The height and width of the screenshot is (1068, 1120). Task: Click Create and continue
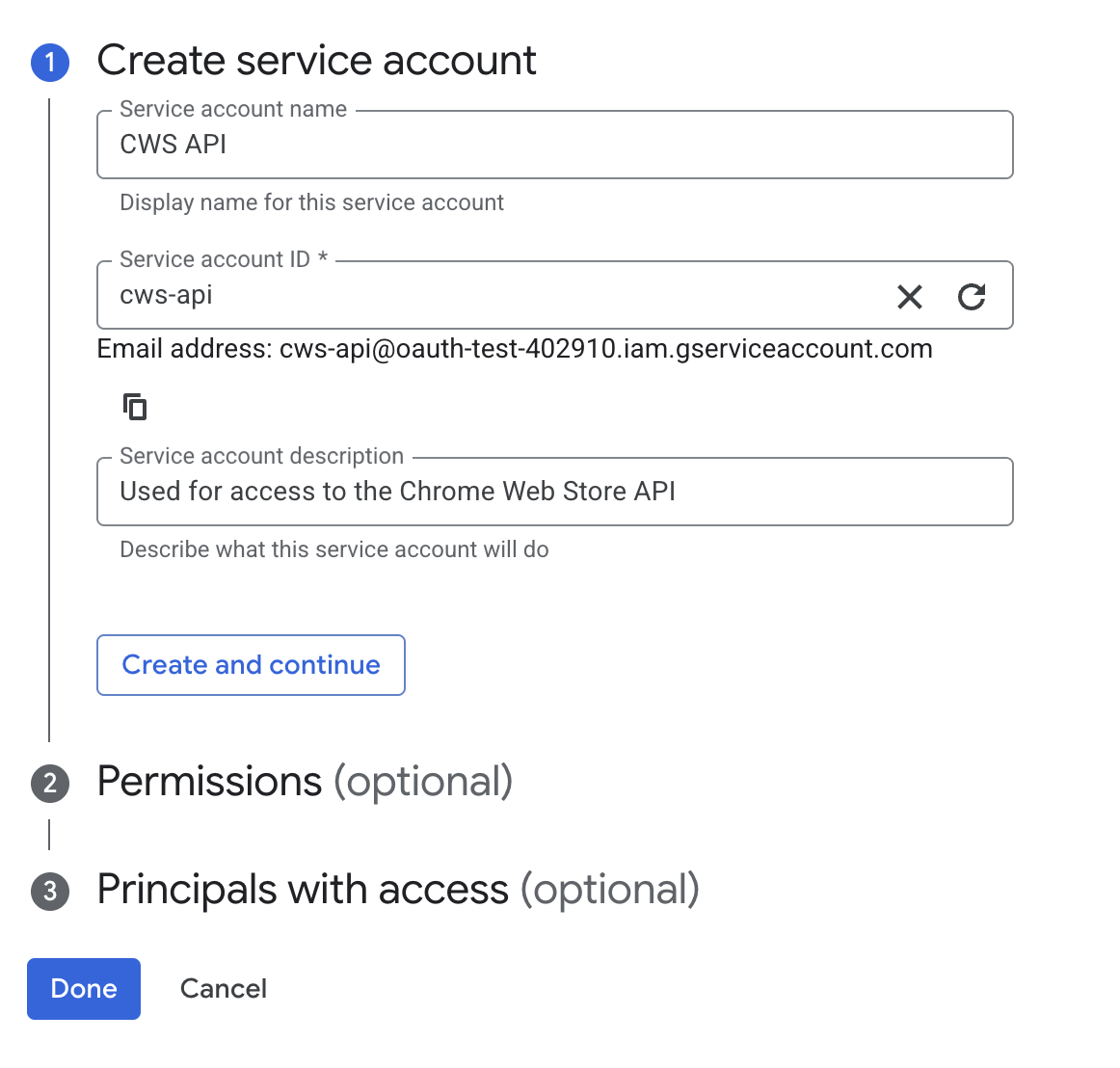tap(251, 665)
